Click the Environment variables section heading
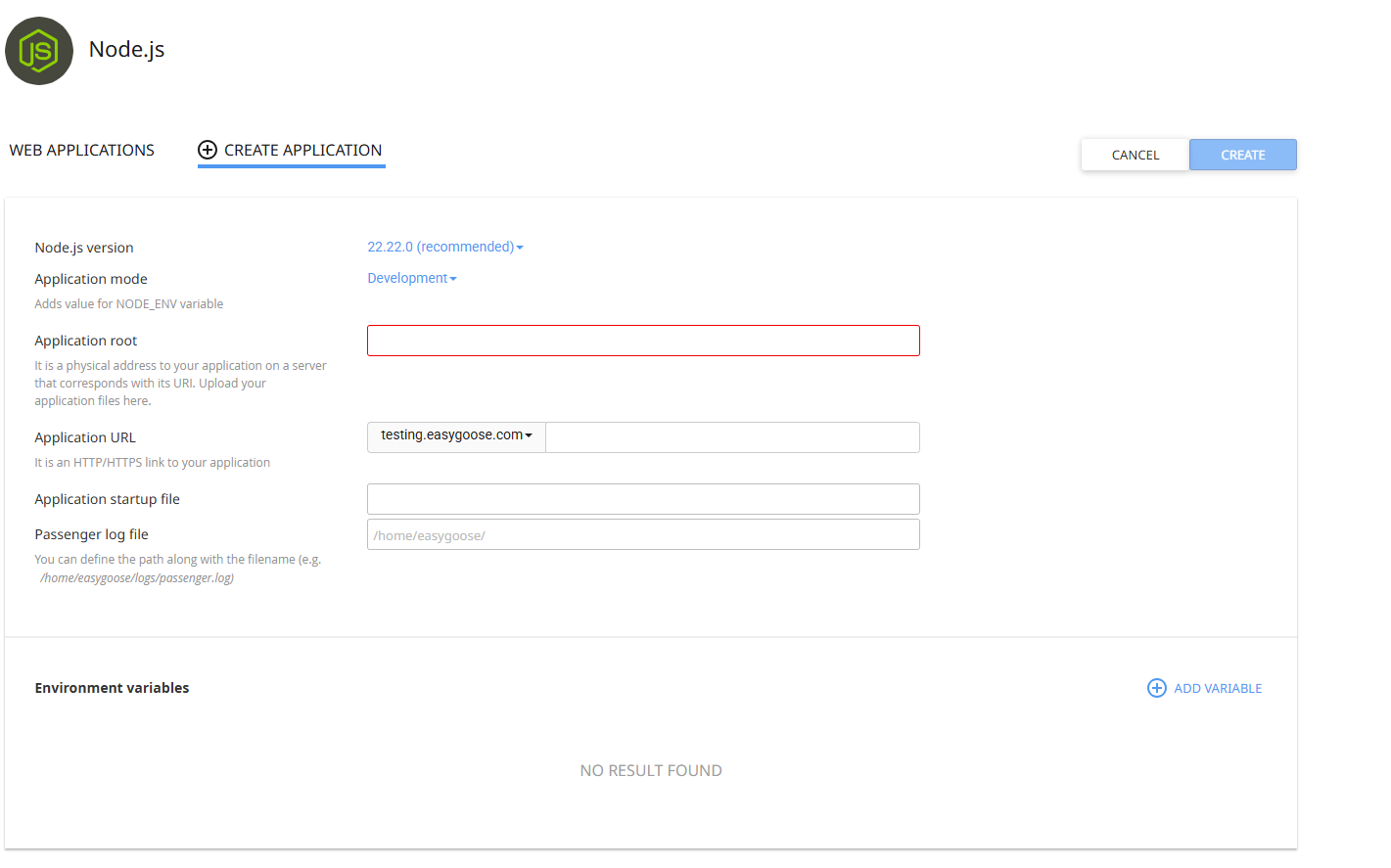Viewport: 1391px width, 868px height. (112, 687)
